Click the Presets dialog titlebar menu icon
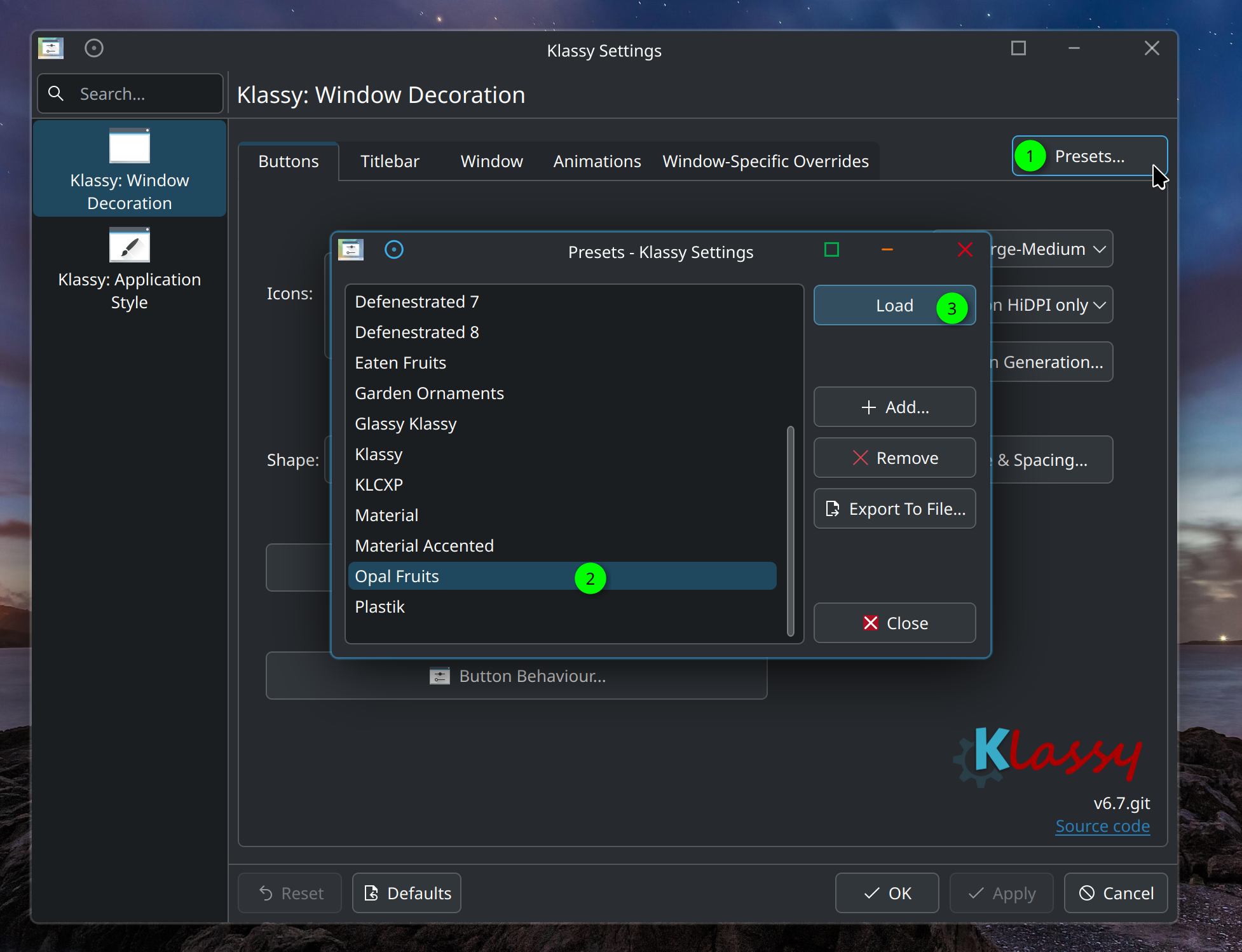The image size is (1242, 952). 351,250
